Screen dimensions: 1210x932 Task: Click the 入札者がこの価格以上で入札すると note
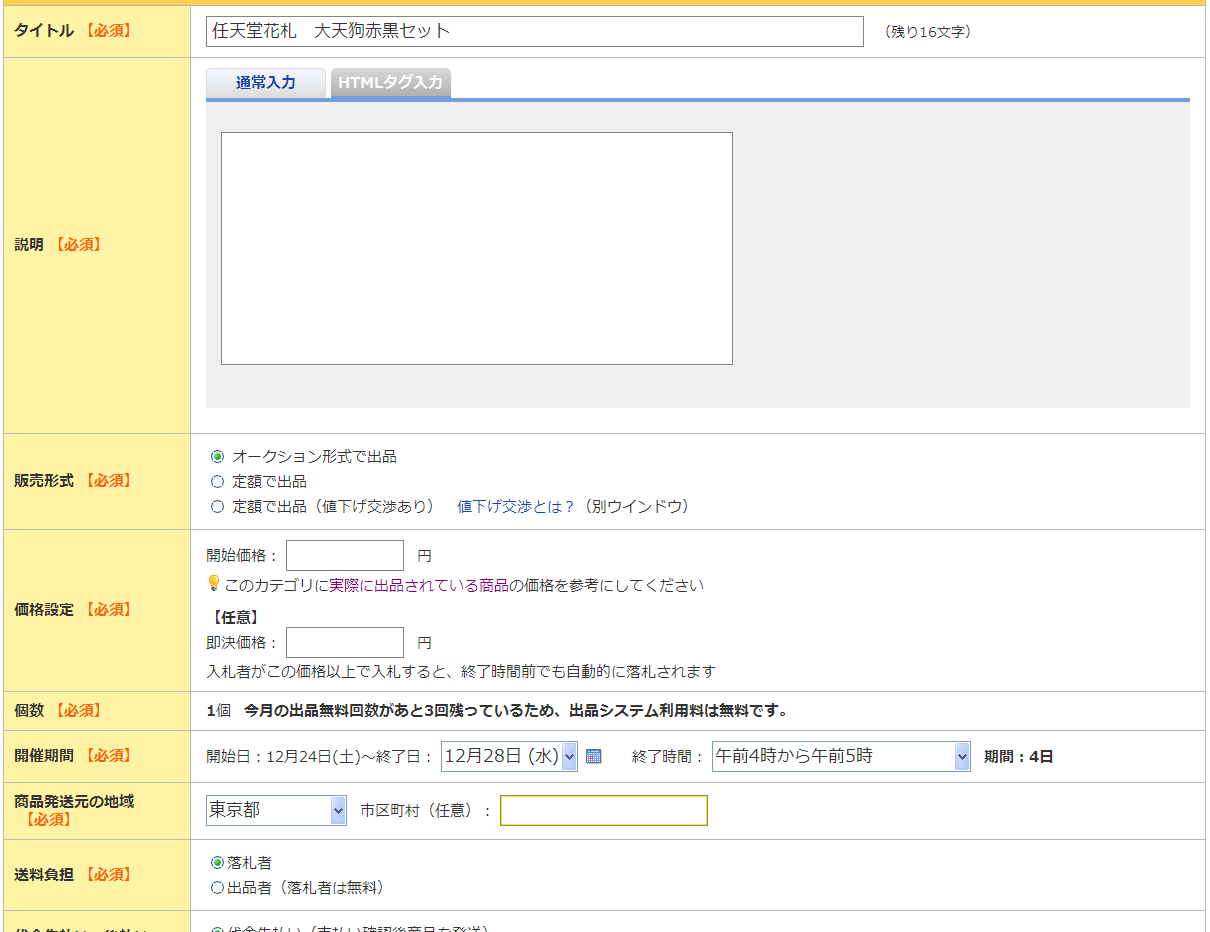point(461,671)
